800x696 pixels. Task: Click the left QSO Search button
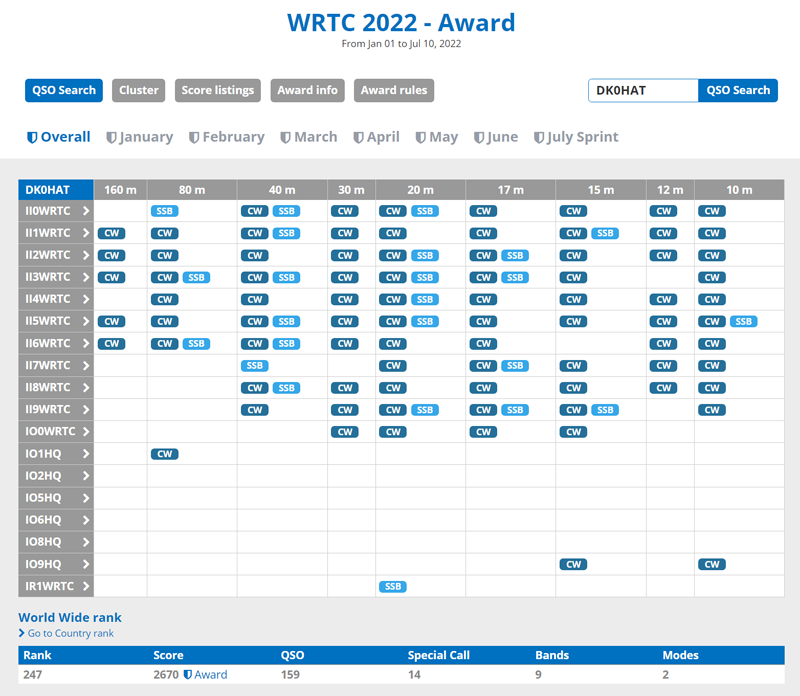[64, 90]
